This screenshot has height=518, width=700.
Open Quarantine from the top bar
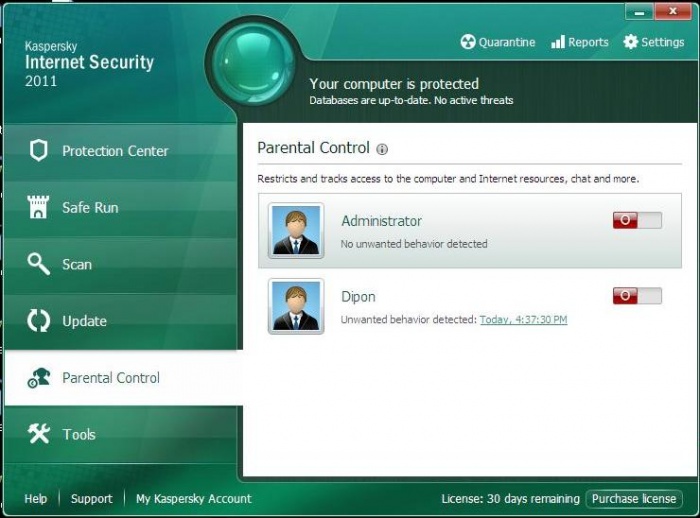click(498, 42)
